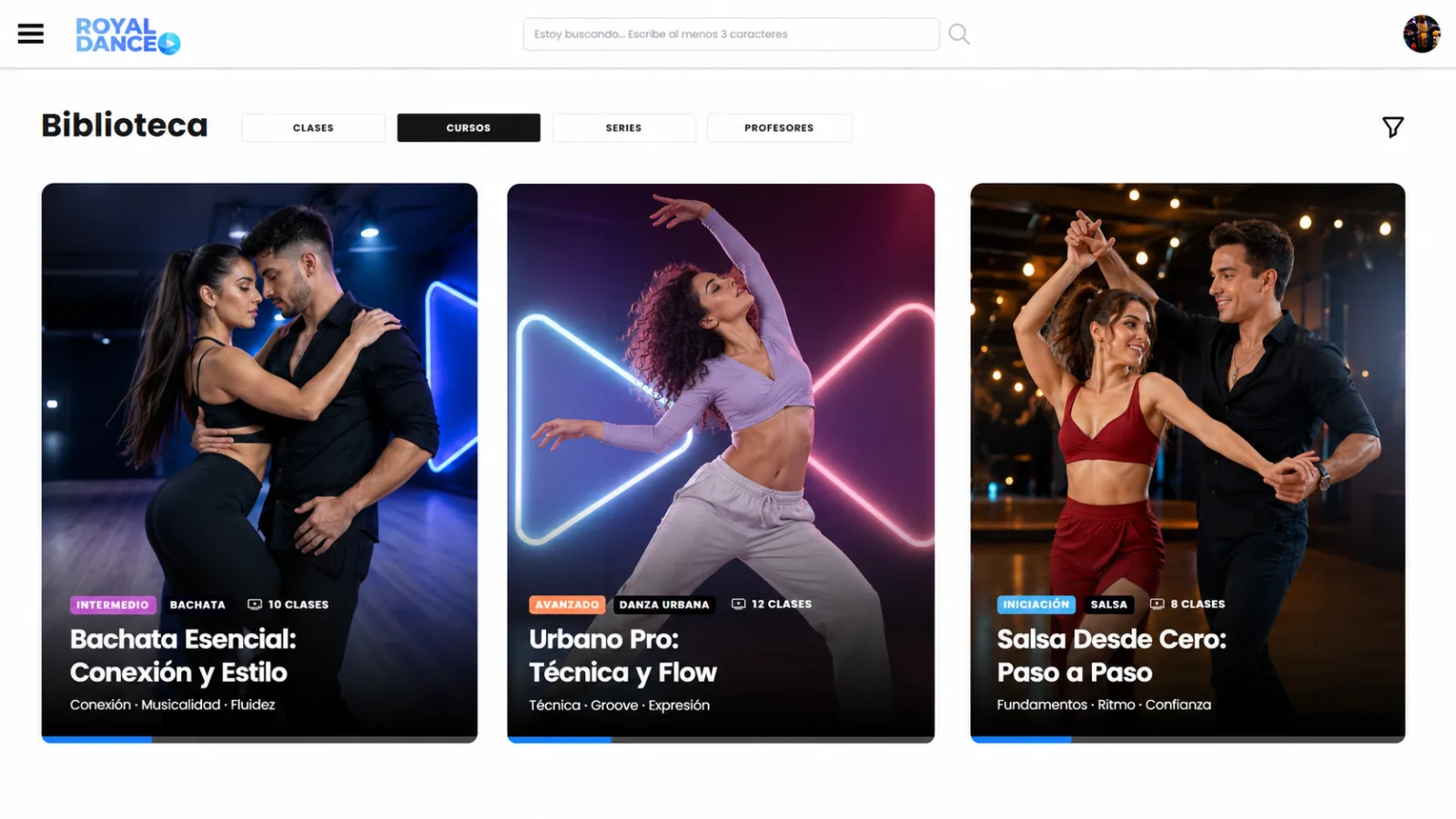The image size is (1456, 819).
Task: Open course 'Salsa Desde Cero: Paso a Paso'
Action: 1111,655
